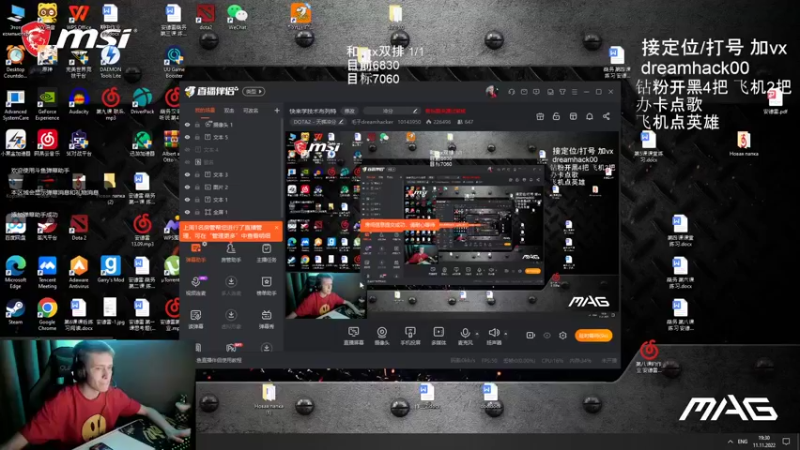Open the mail message icon
This screenshot has width=800, height=450.
click(x=524, y=92)
